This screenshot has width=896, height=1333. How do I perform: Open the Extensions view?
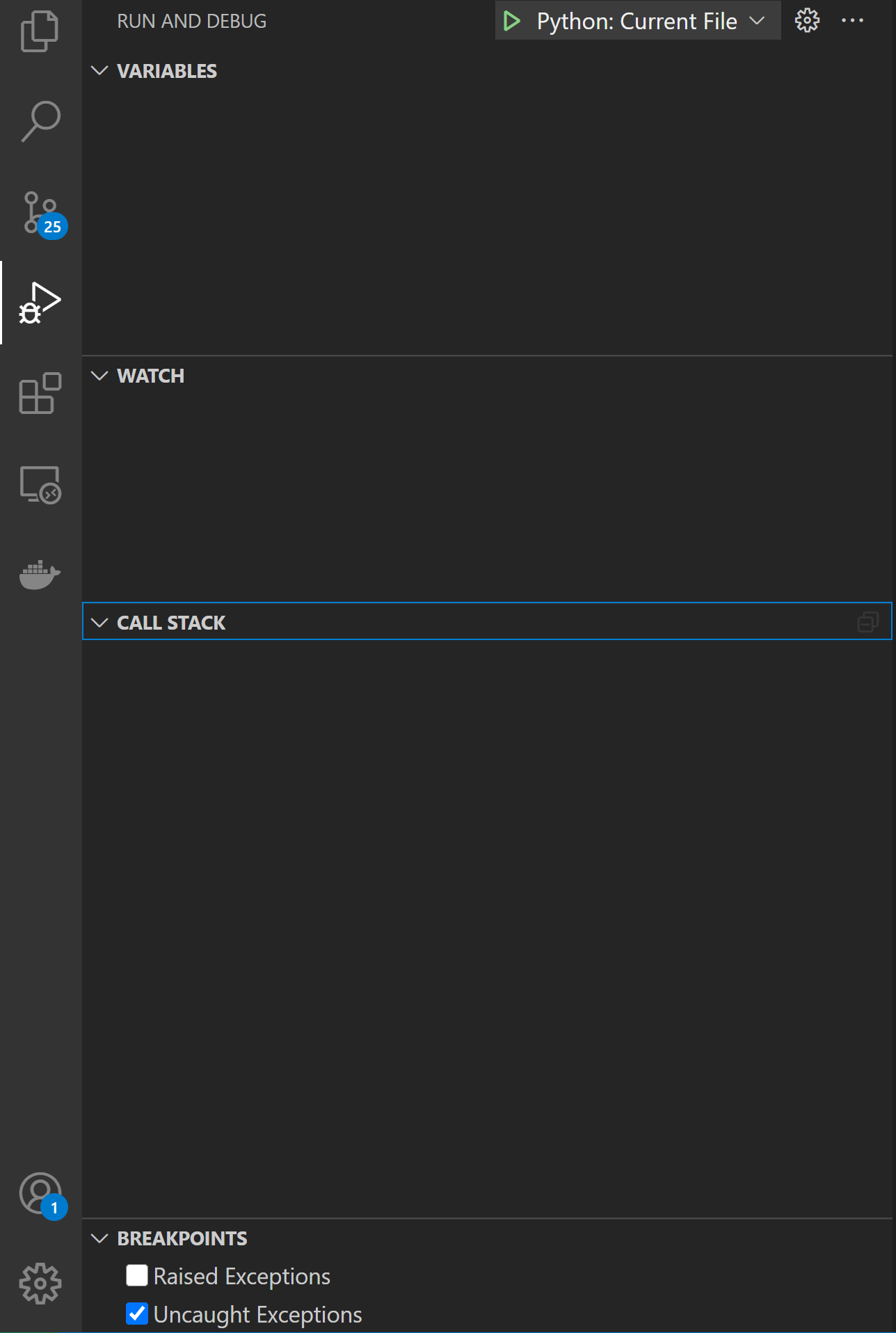[x=40, y=394]
